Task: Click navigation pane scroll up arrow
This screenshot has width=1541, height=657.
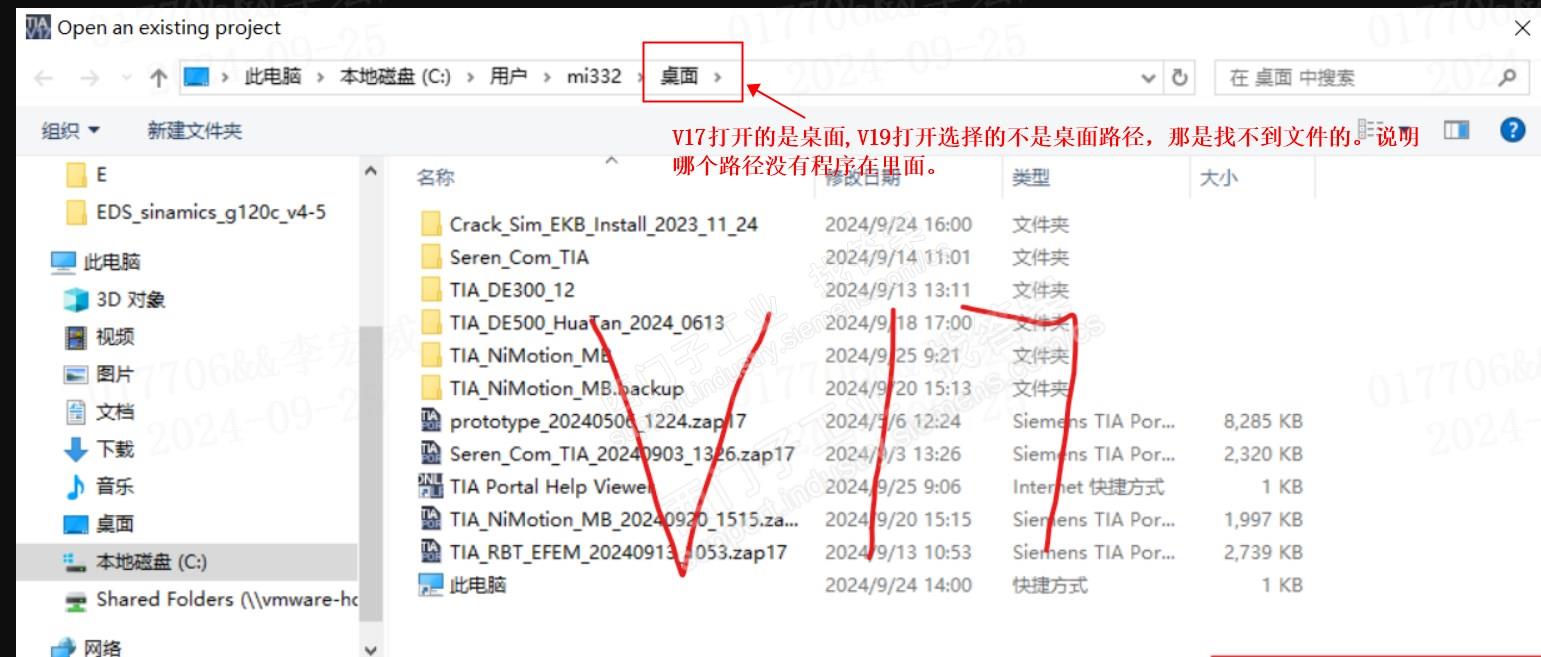Action: (x=371, y=171)
